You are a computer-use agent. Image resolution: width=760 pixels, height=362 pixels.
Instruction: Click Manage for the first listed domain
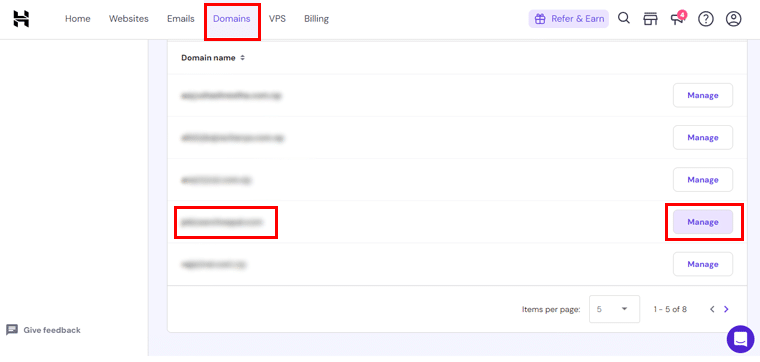pyautogui.click(x=703, y=95)
